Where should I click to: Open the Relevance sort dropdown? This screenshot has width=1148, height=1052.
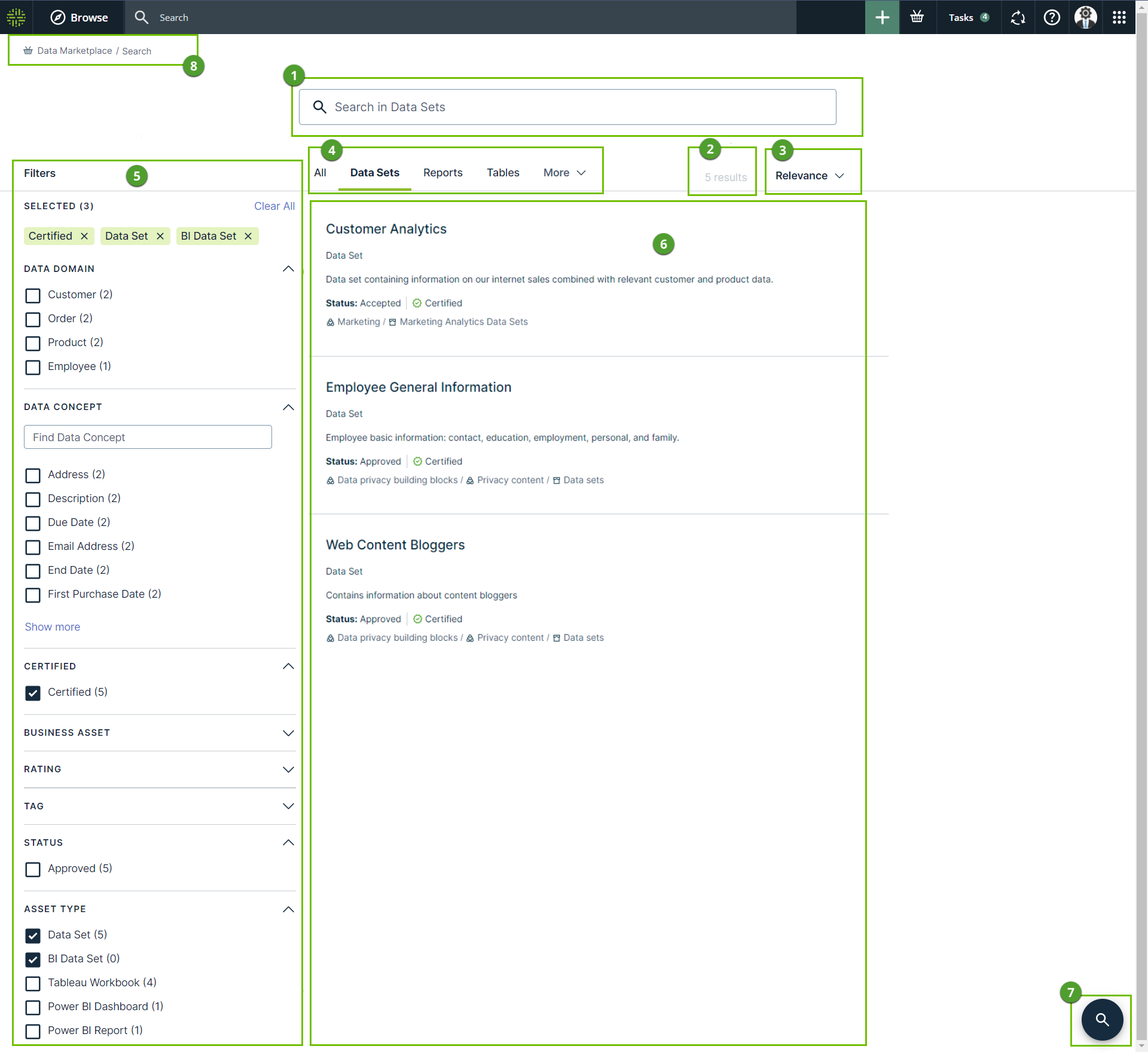pyautogui.click(x=810, y=176)
